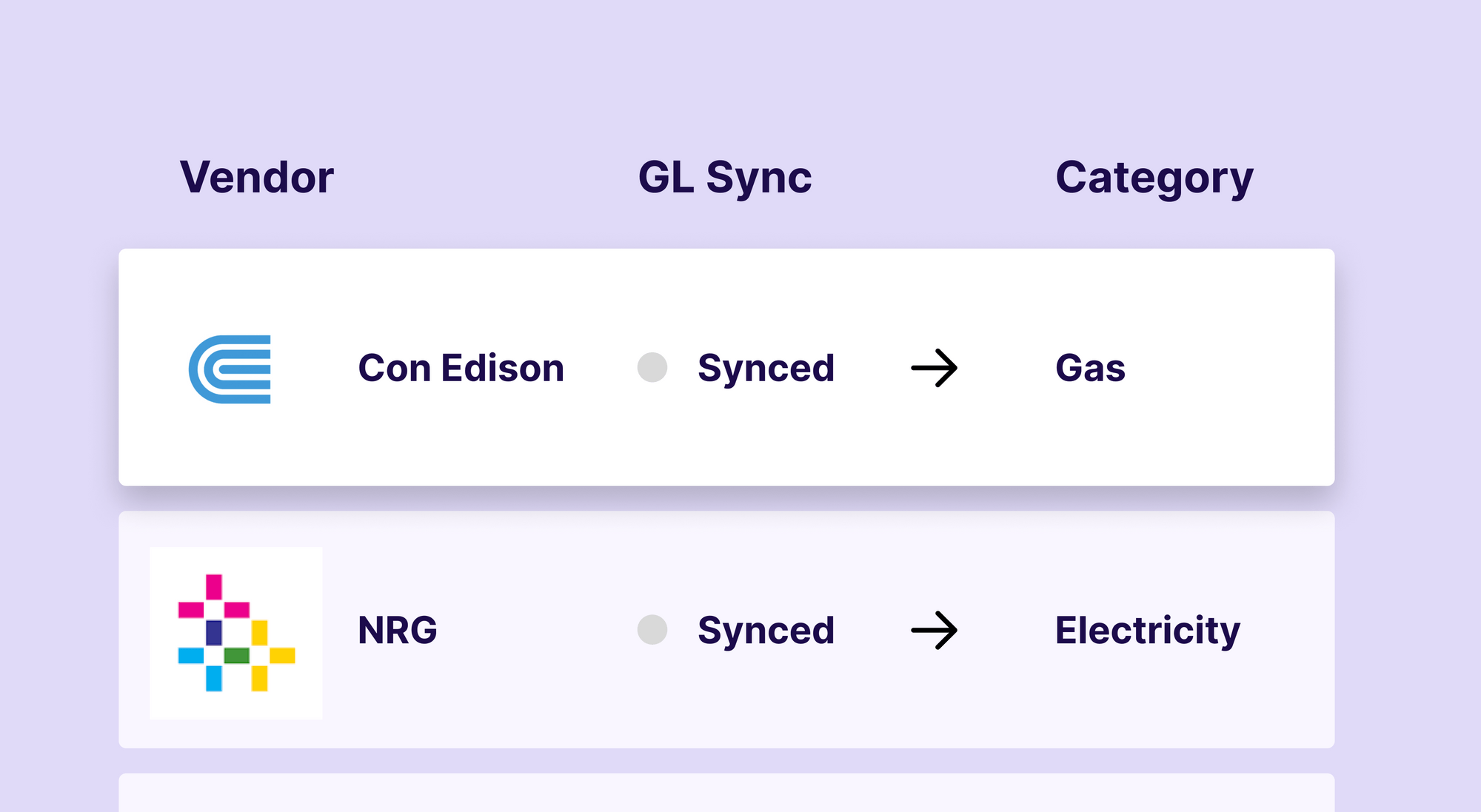Open the NRG vendor name
The image size is (1481, 812).
(398, 630)
